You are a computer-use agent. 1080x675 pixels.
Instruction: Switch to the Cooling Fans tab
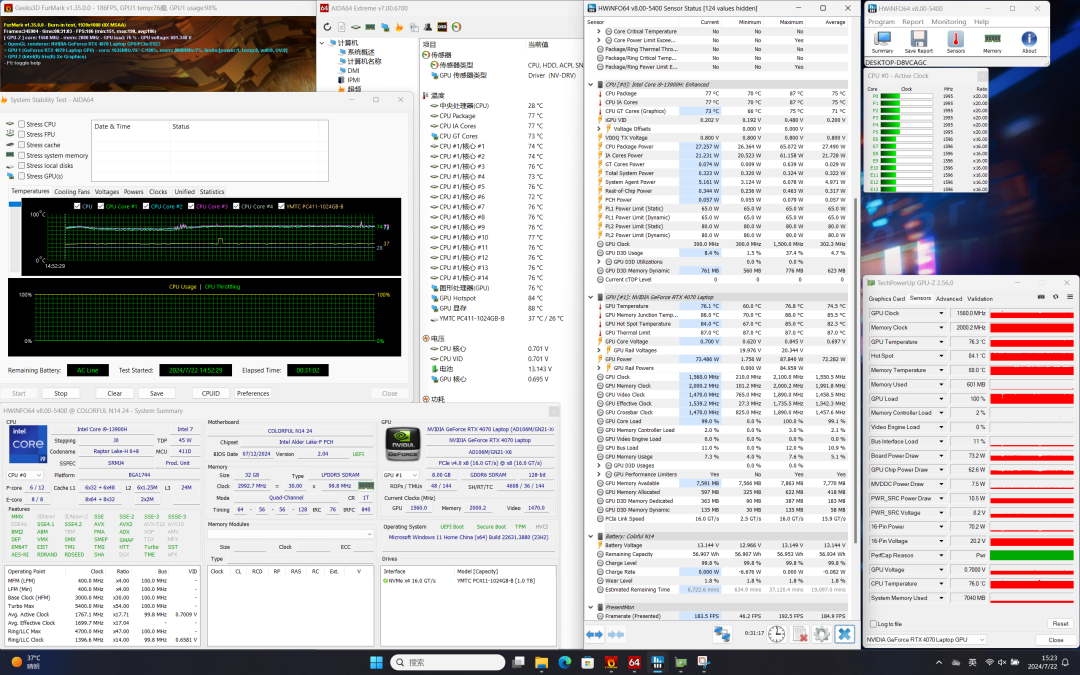71,191
